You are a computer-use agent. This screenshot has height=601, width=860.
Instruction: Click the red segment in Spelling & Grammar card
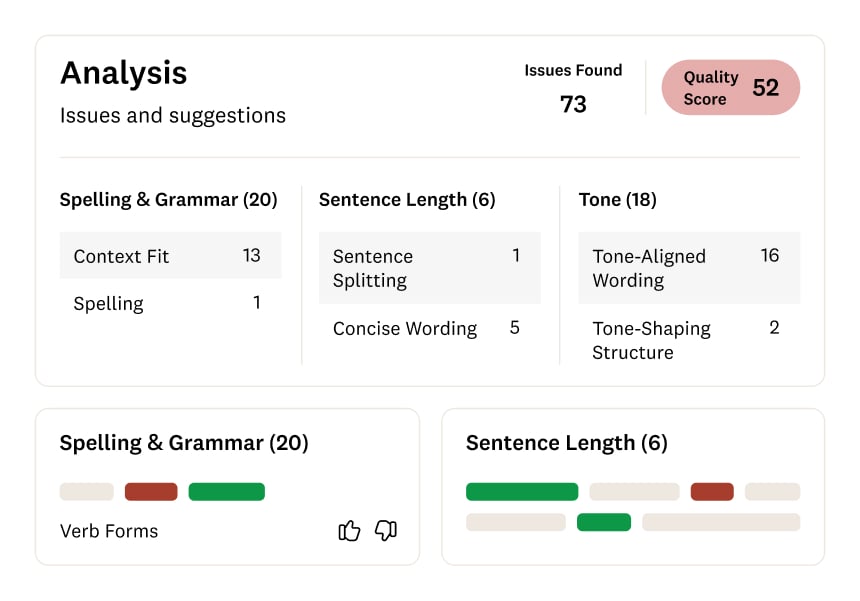tap(151, 492)
